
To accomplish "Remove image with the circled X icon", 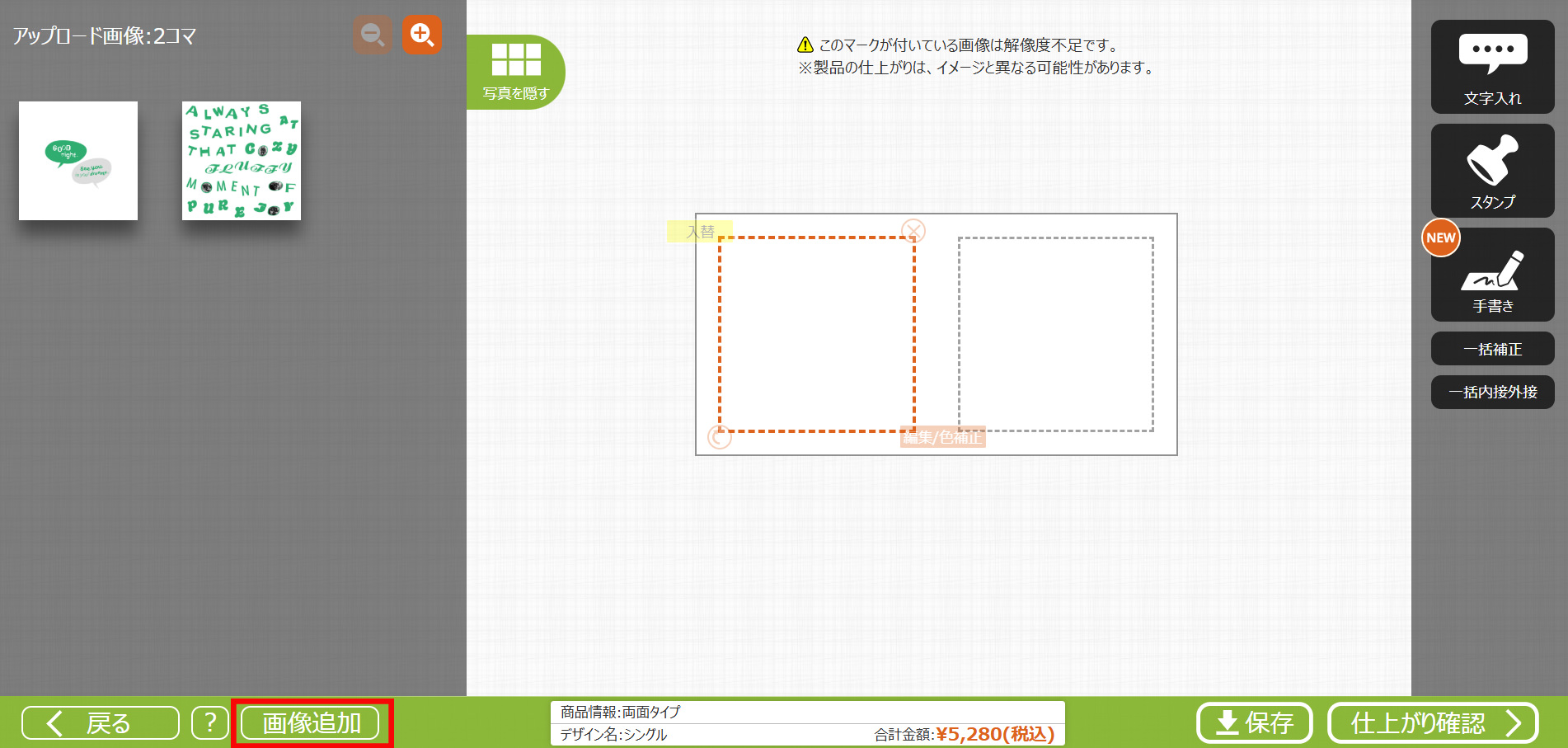I will tap(913, 230).
